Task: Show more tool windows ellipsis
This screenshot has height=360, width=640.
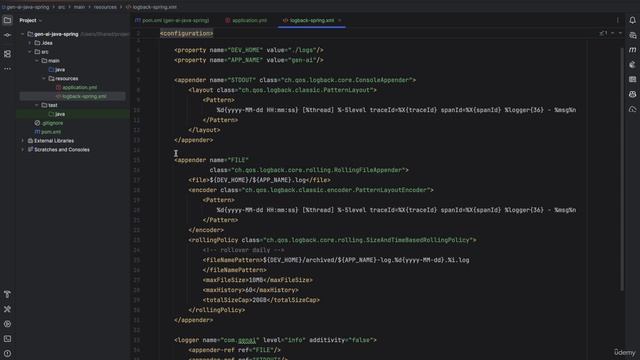Action: tap(7, 69)
